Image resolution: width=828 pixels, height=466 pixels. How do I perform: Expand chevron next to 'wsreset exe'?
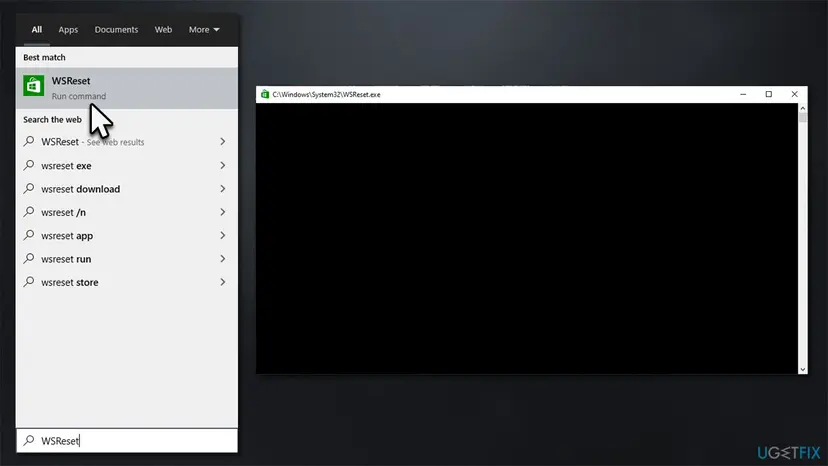click(x=223, y=165)
